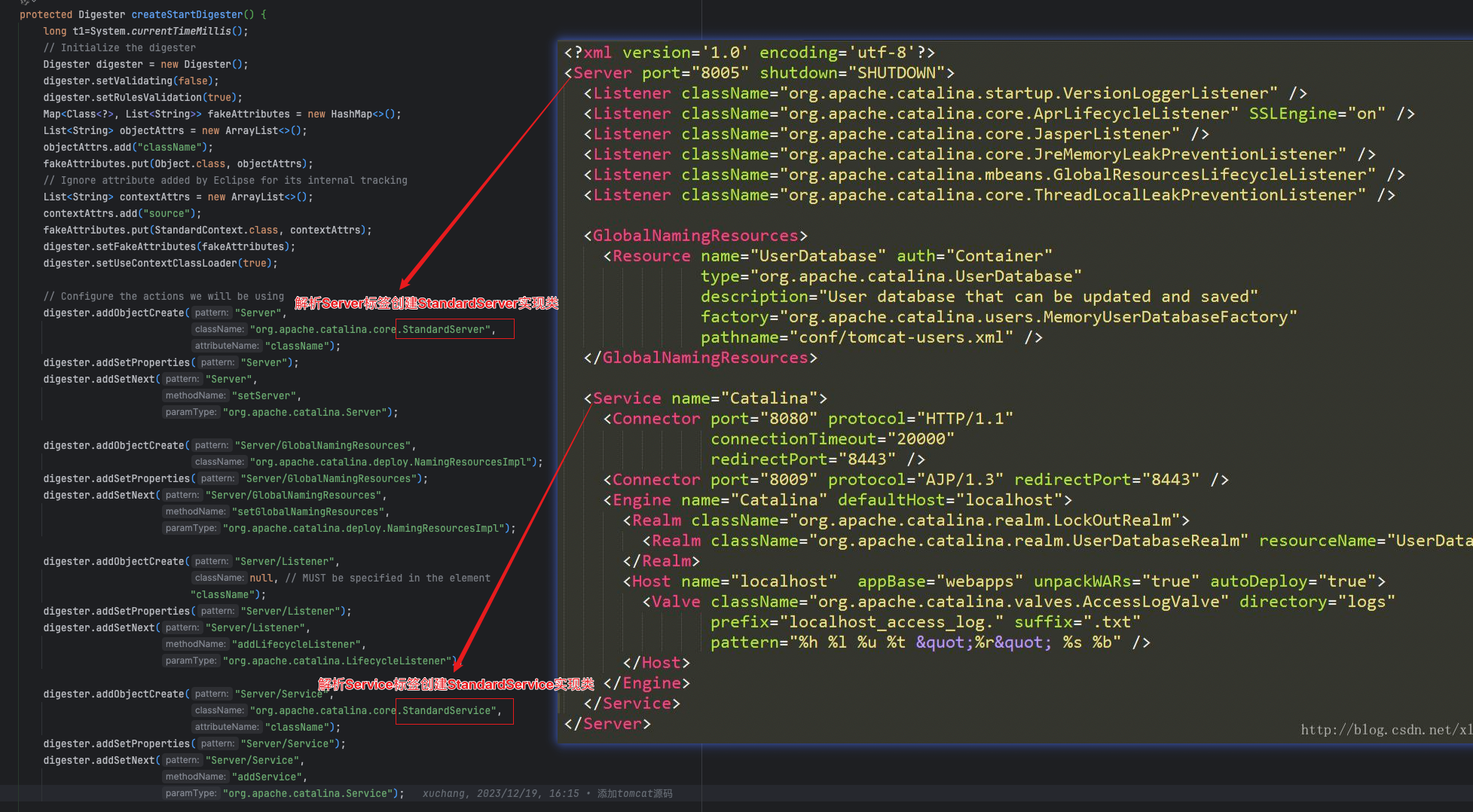Image resolution: width=1473 pixels, height=812 pixels.
Task: Click 'digester.setFakeAttributes(fakeAttributes);' line
Action: (169, 246)
